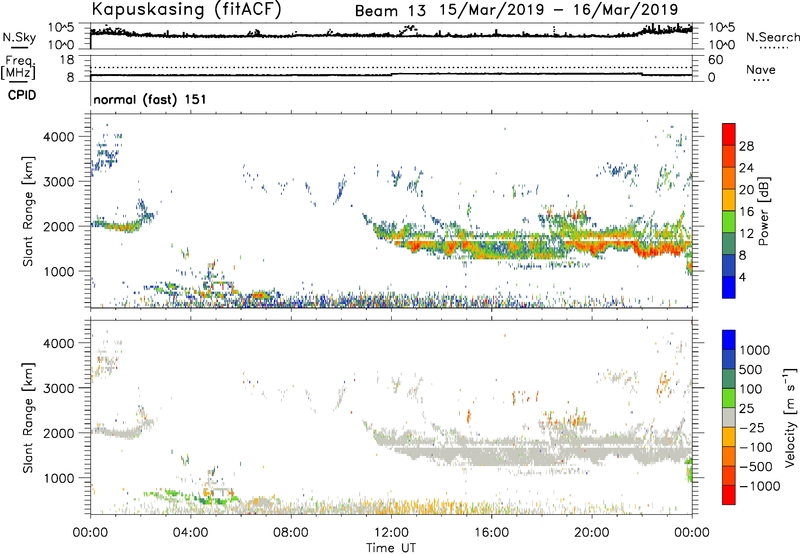Click the Power color bar tick "28"
The height and width of the screenshot is (554, 800).
click(746, 146)
